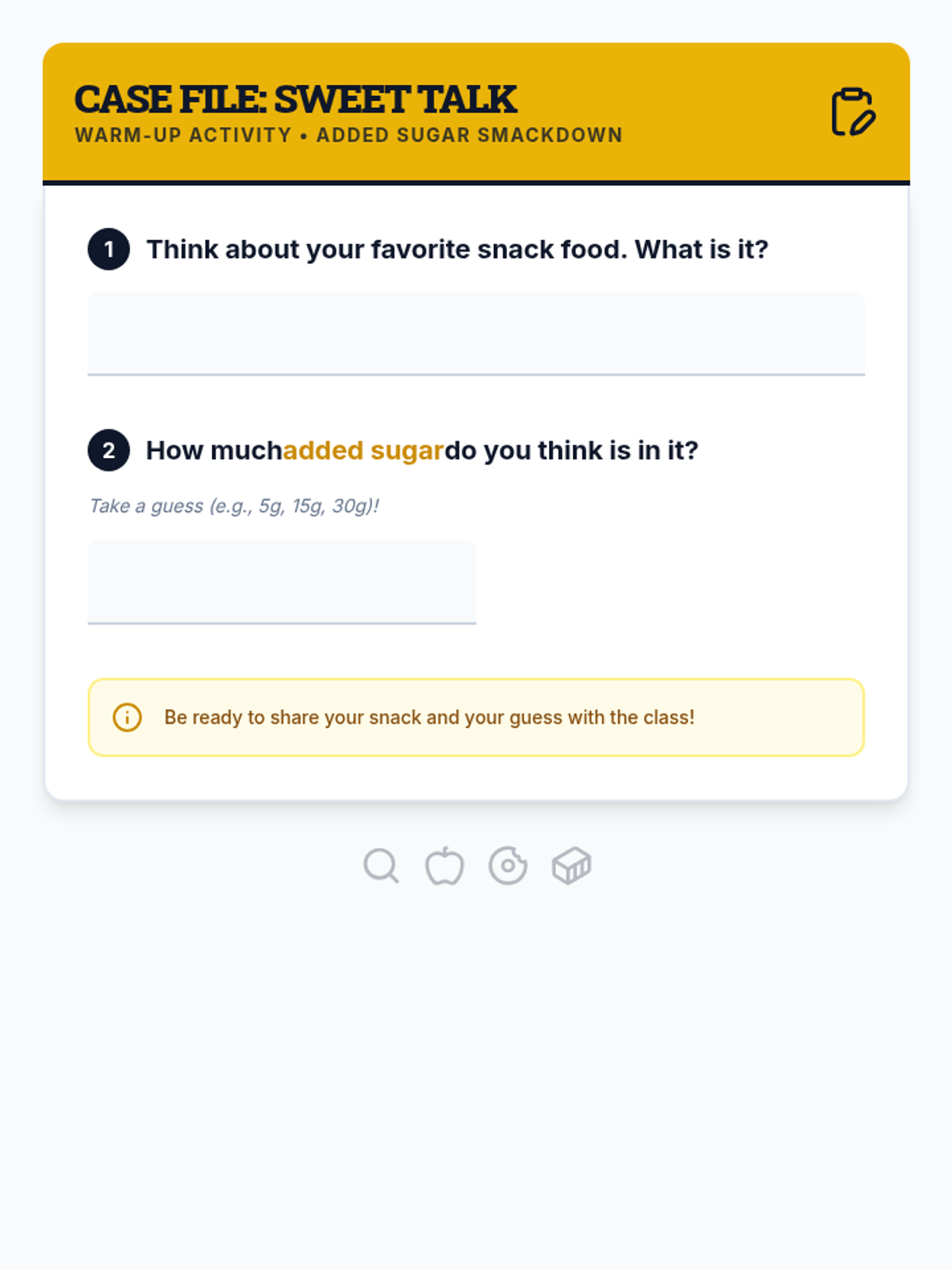Select the shipping container box icon
952x1270 pixels.
[x=571, y=865]
